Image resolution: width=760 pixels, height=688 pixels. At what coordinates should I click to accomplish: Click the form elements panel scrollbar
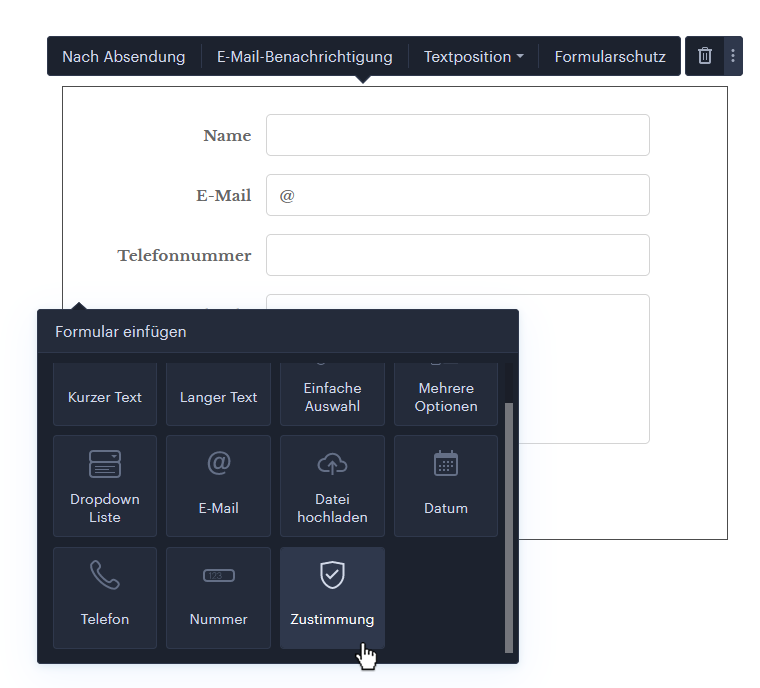coord(508,528)
